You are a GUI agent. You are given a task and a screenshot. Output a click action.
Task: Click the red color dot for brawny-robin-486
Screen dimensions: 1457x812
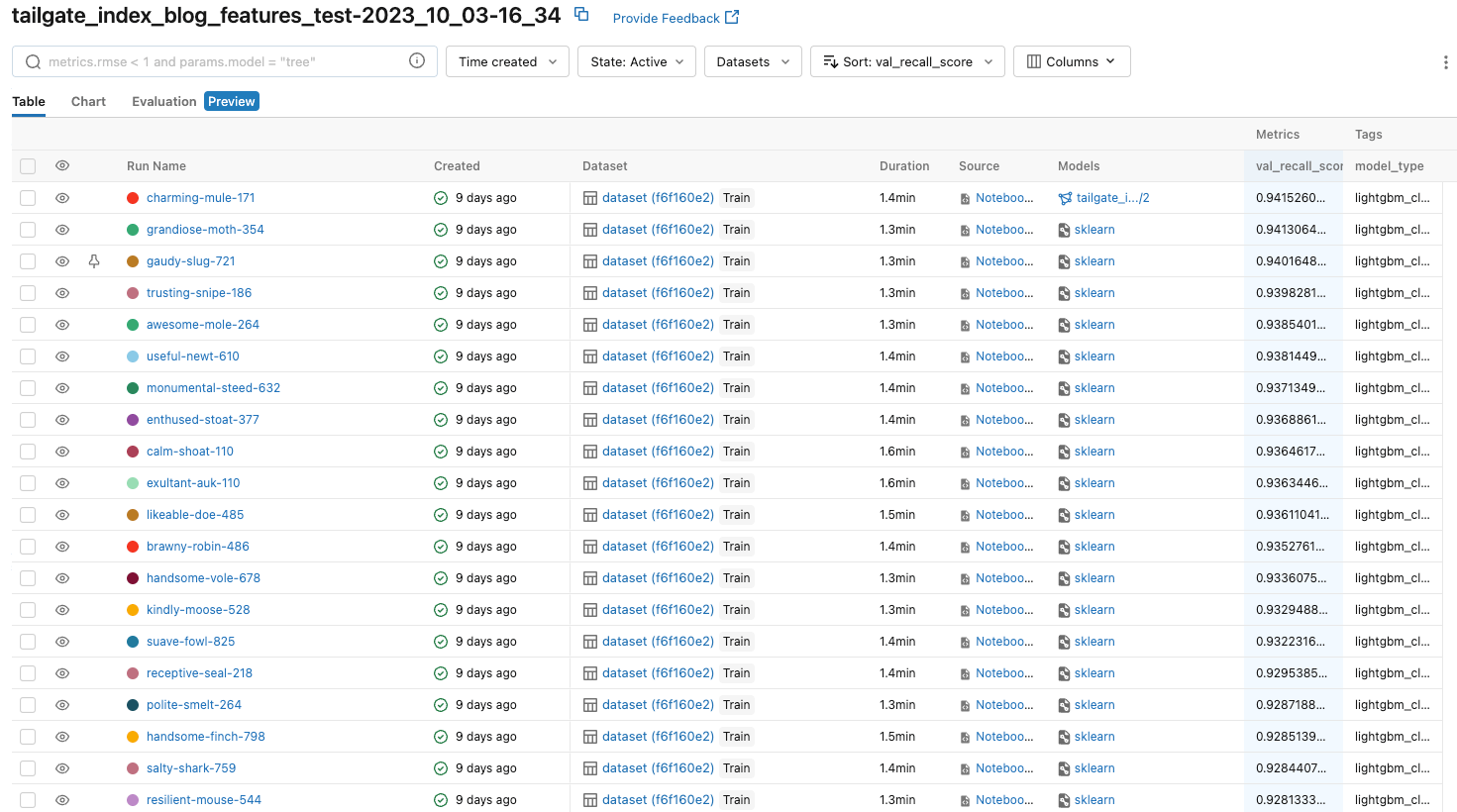tap(133, 547)
